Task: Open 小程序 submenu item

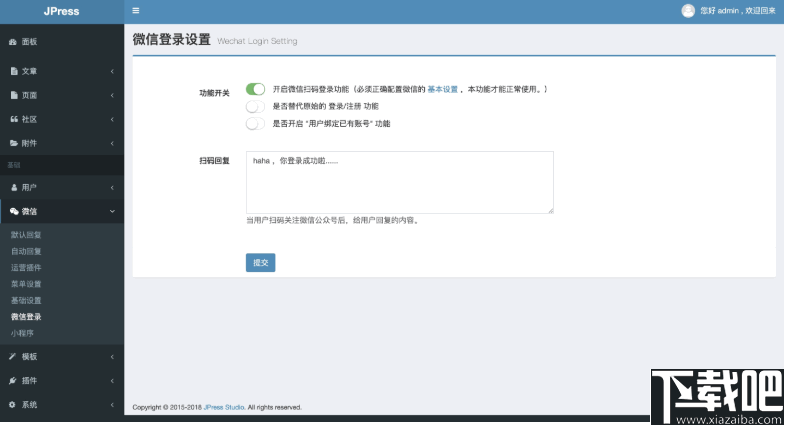Action: (22, 333)
